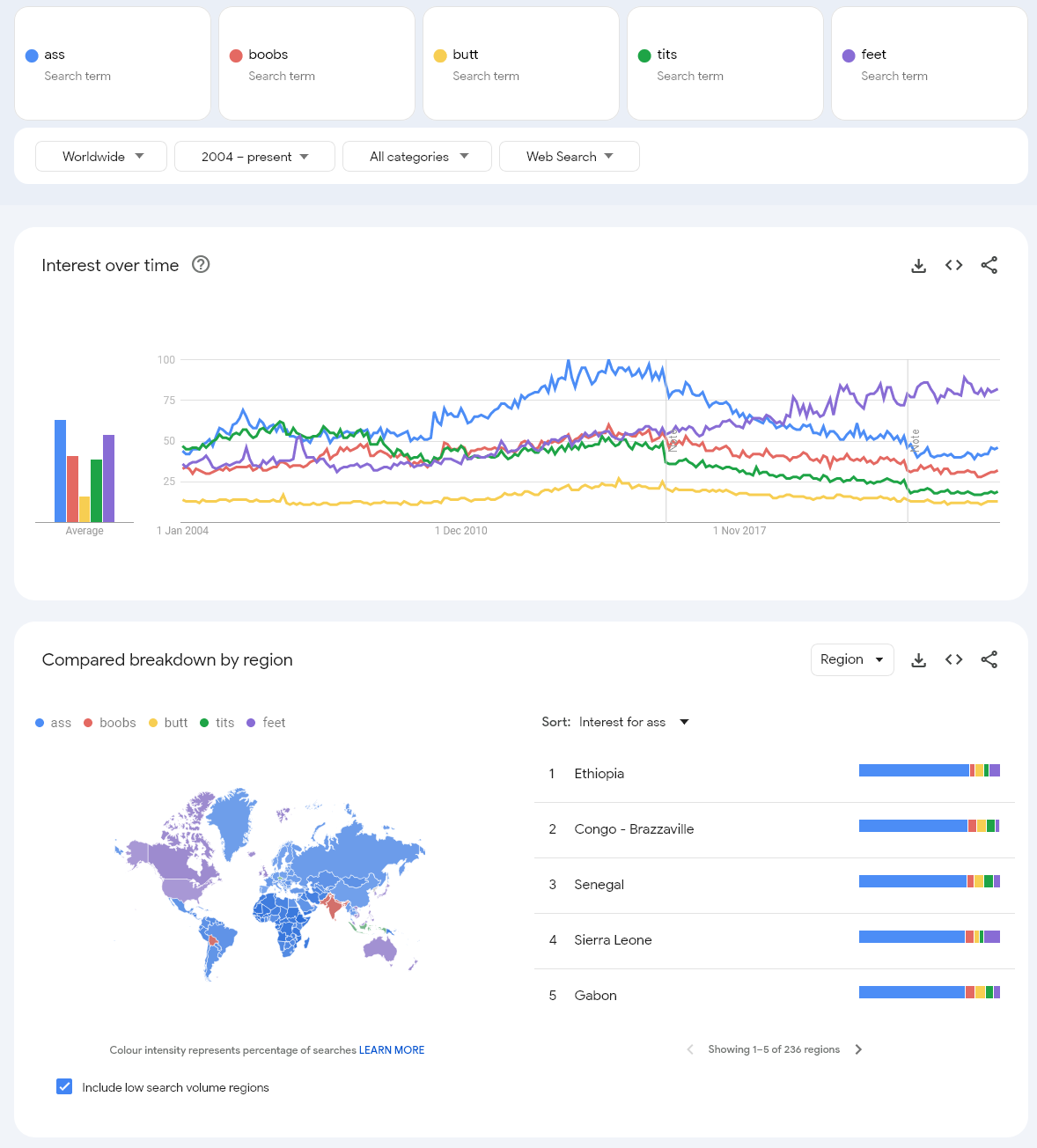Open the All categories dropdown
This screenshot has height=1148, width=1037.
point(417,157)
